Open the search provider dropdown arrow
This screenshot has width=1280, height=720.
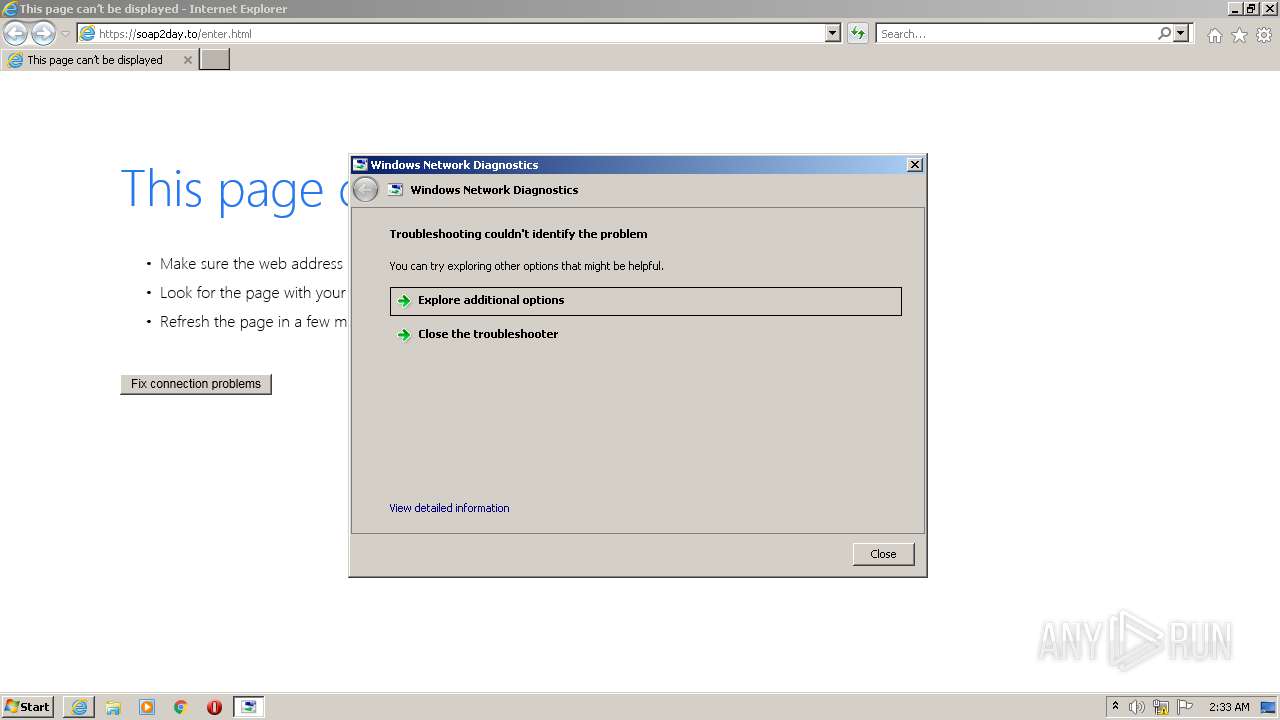[1181, 34]
